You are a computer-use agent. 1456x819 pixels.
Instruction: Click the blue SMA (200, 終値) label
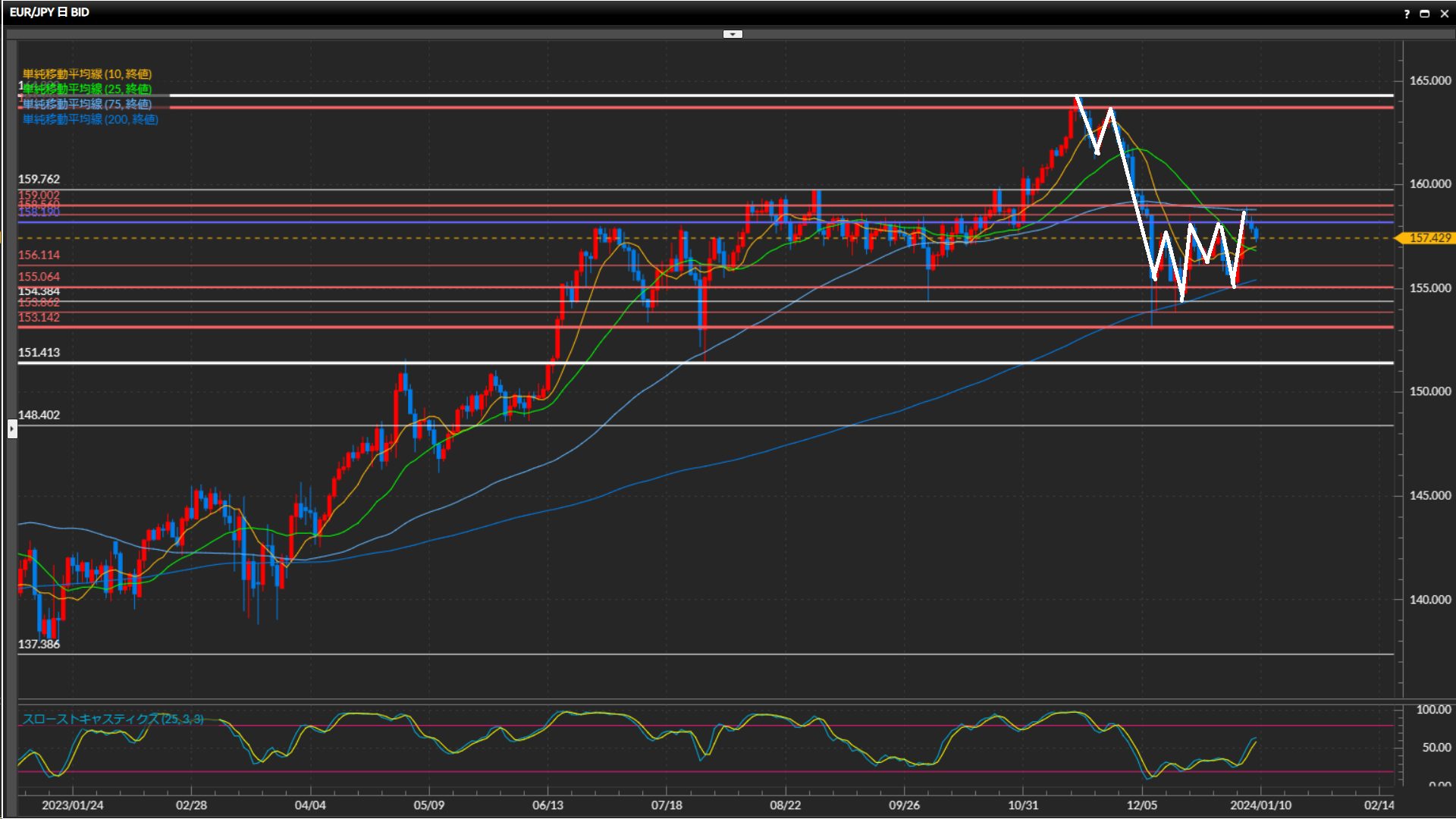(x=90, y=119)
